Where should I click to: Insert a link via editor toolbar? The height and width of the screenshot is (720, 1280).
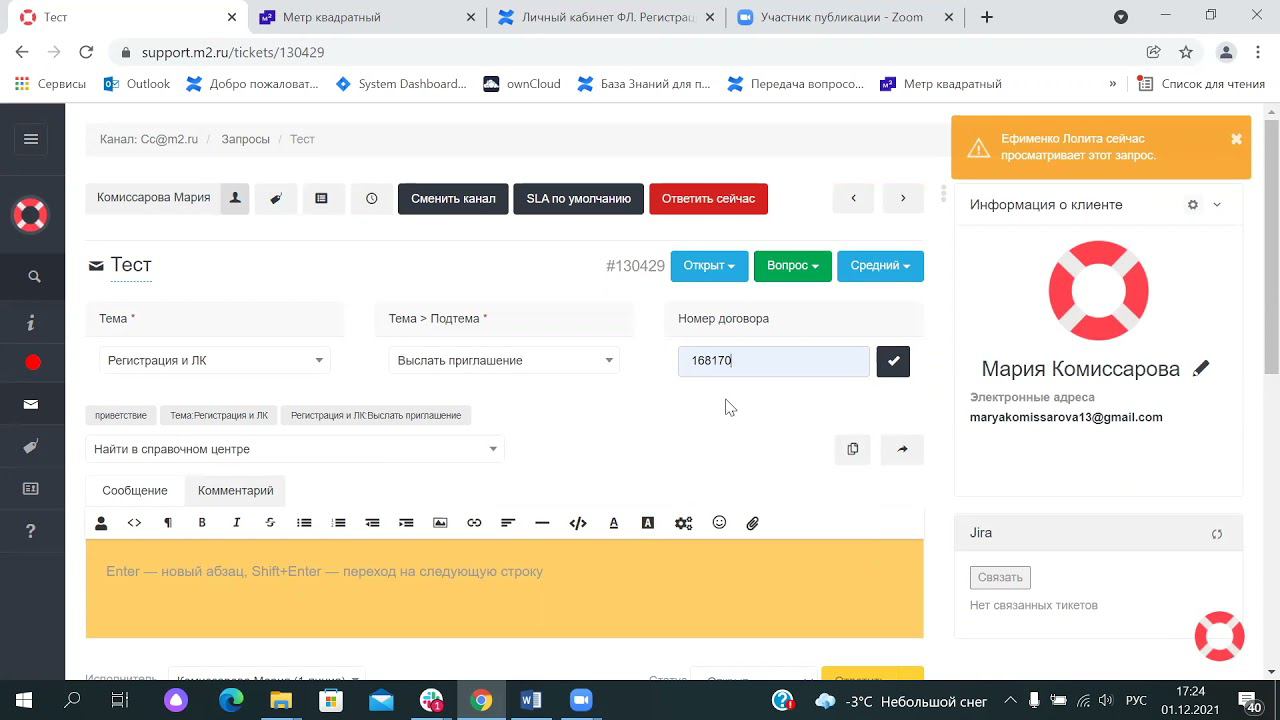point(474,523)
